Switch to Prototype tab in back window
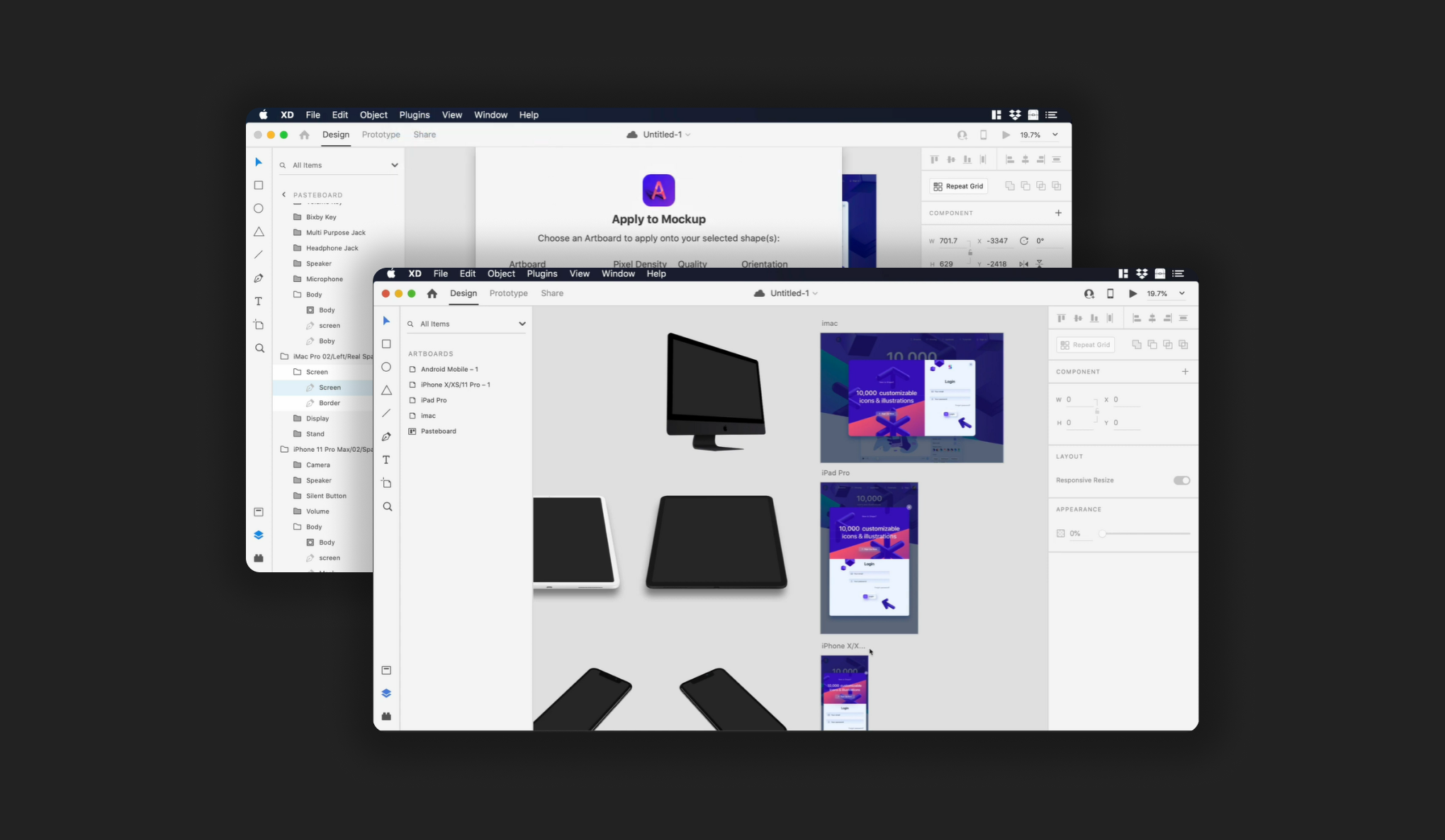 [x=381, y=135]
